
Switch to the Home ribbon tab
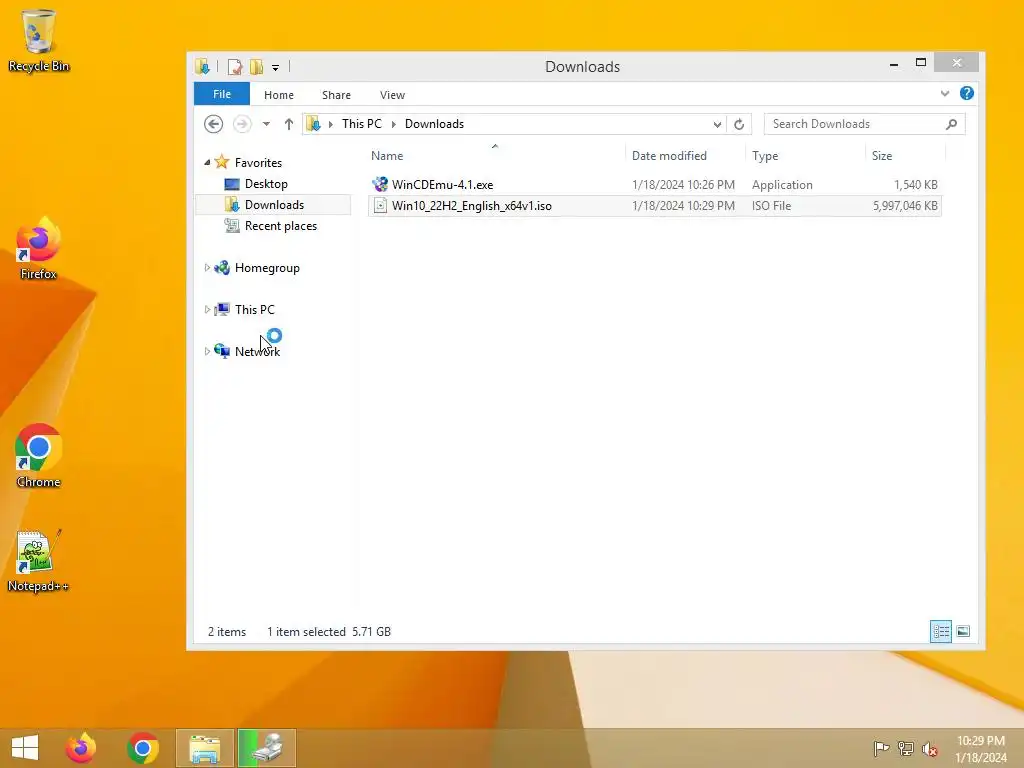coord(279,95)
